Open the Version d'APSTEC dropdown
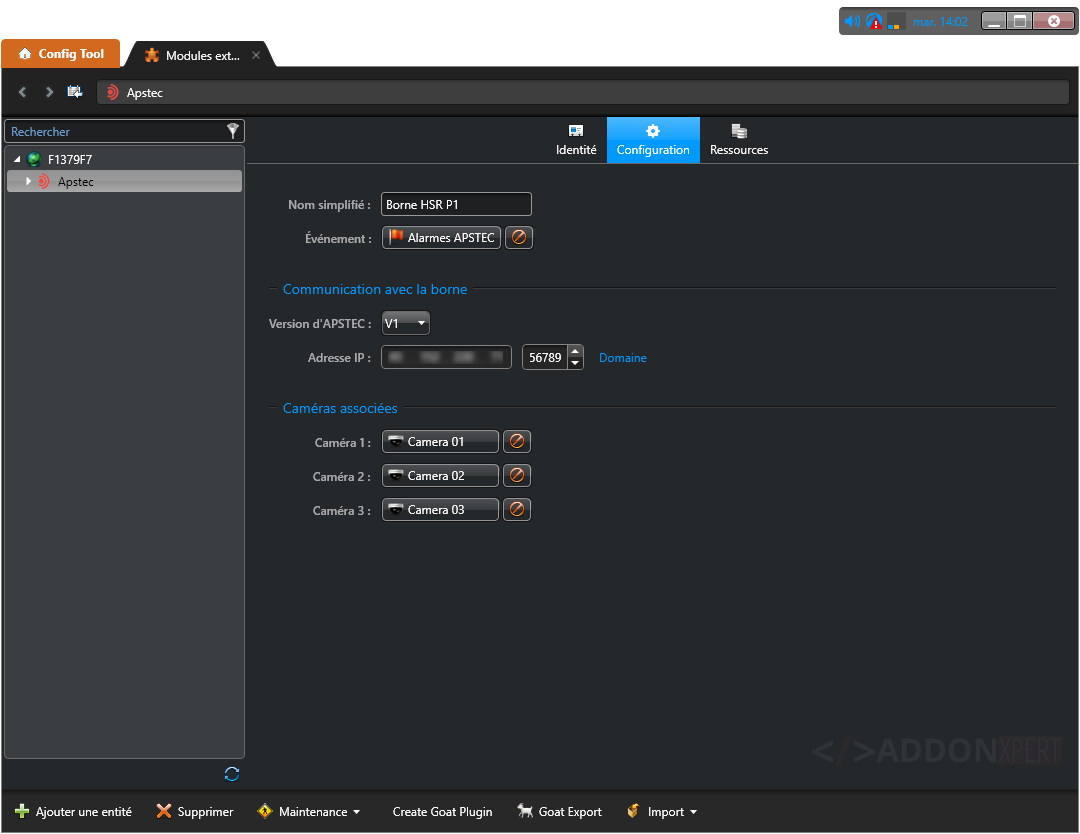Image resolution: width=1080 pixels, height=834 pixels. point(406,323)
